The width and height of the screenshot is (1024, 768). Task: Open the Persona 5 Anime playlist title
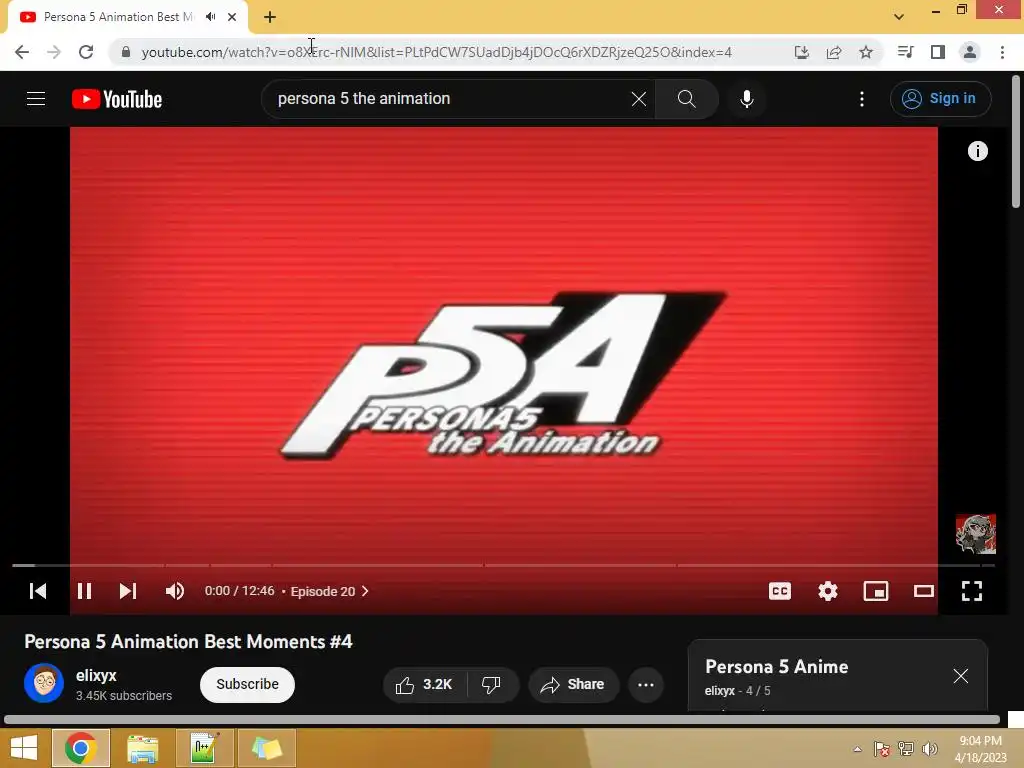pyautogui.click(x=776, y=667)
